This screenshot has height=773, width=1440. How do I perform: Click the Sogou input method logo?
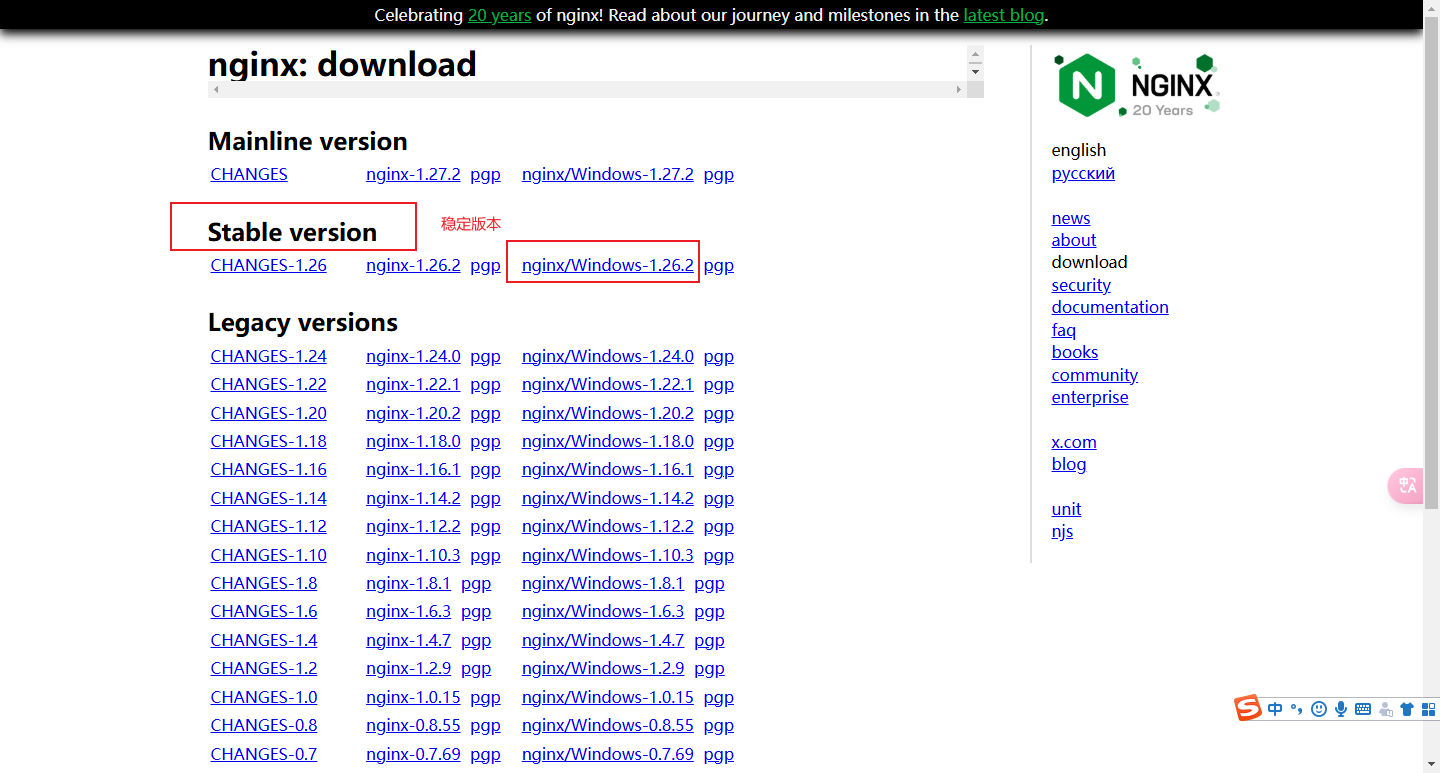point(1247,708)
